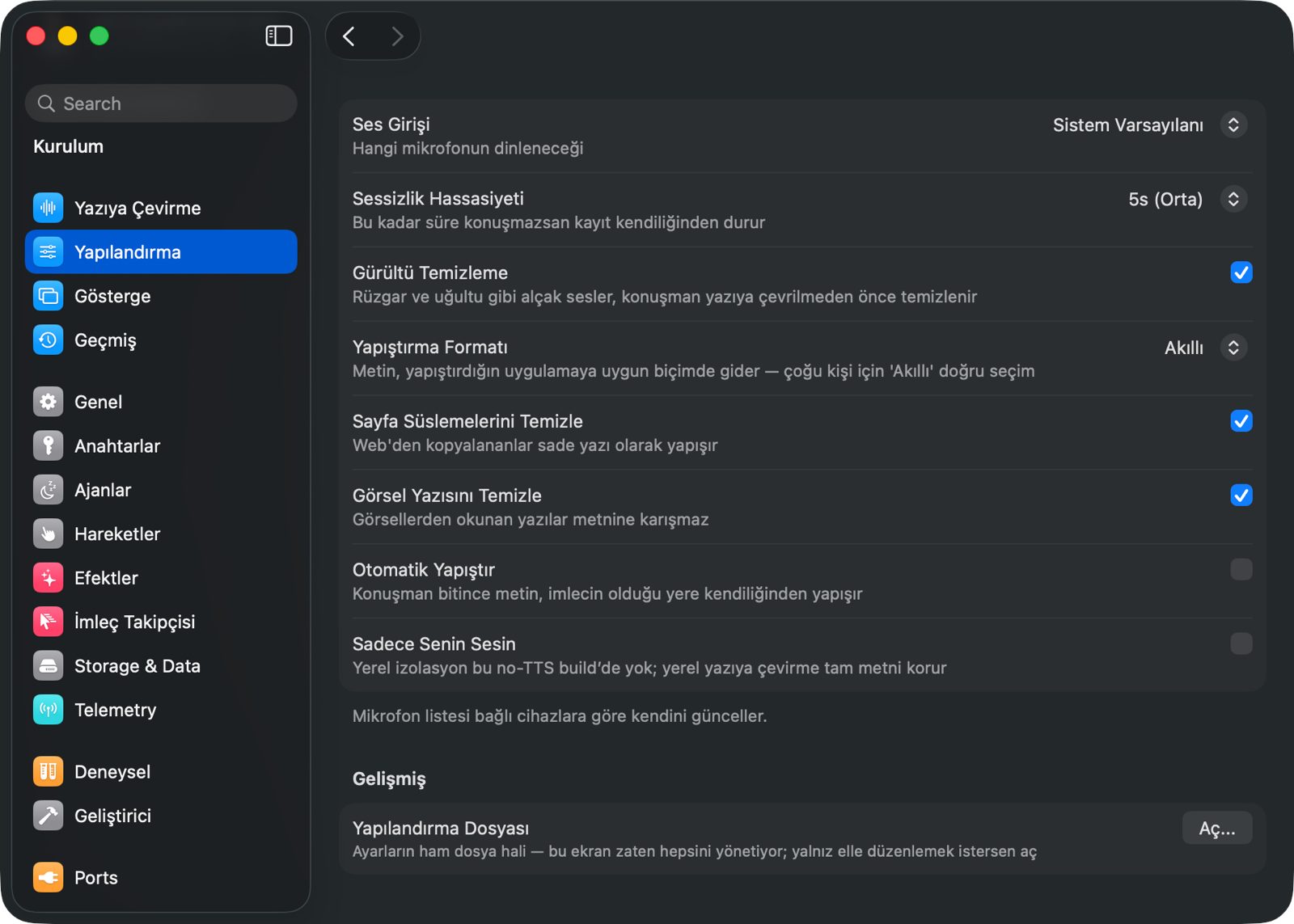Open the Yazıya Çevirme section
Viewport: 1294px width, 924px height.
point(161,208)
